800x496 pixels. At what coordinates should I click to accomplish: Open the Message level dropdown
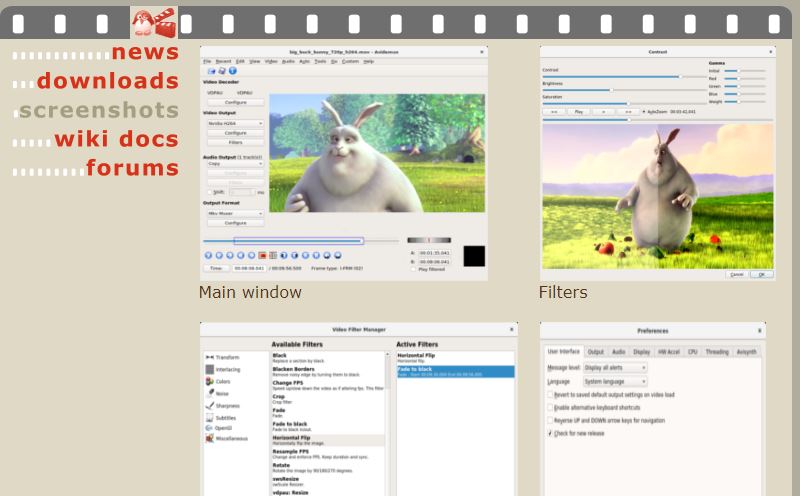pyautogui.click(x=615, y=368)
